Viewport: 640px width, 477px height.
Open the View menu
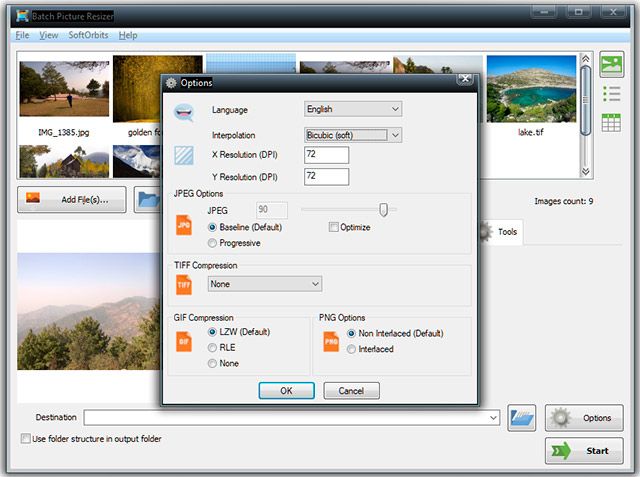pos(48,35)
